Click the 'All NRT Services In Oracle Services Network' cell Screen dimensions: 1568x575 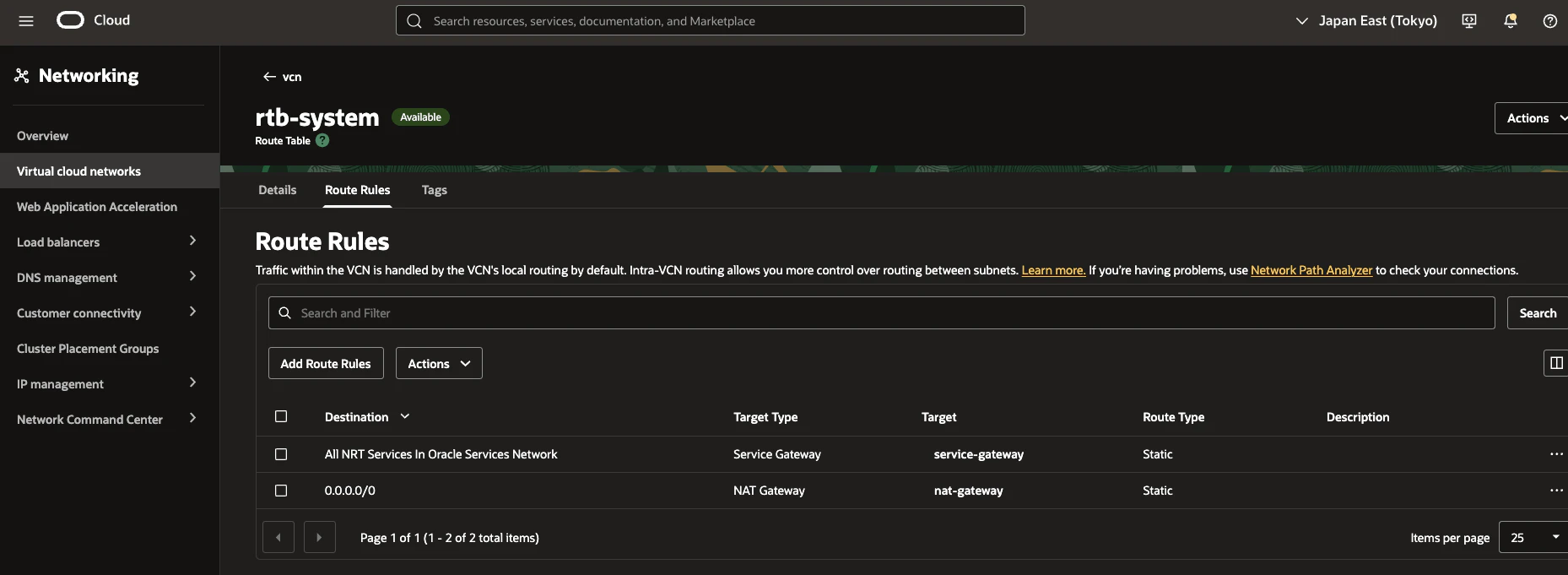tap(441, 454)
